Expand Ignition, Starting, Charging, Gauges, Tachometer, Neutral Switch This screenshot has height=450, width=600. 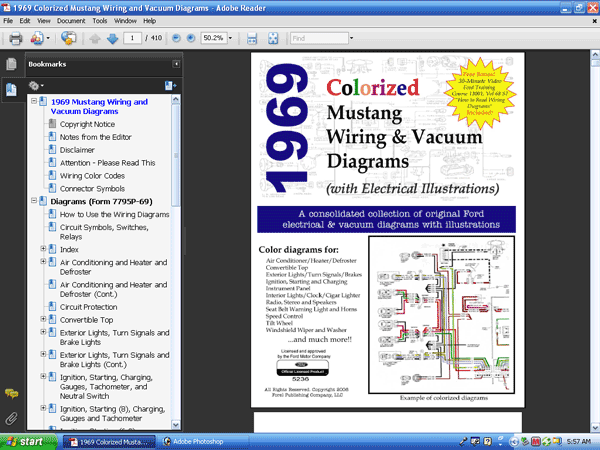43,376
